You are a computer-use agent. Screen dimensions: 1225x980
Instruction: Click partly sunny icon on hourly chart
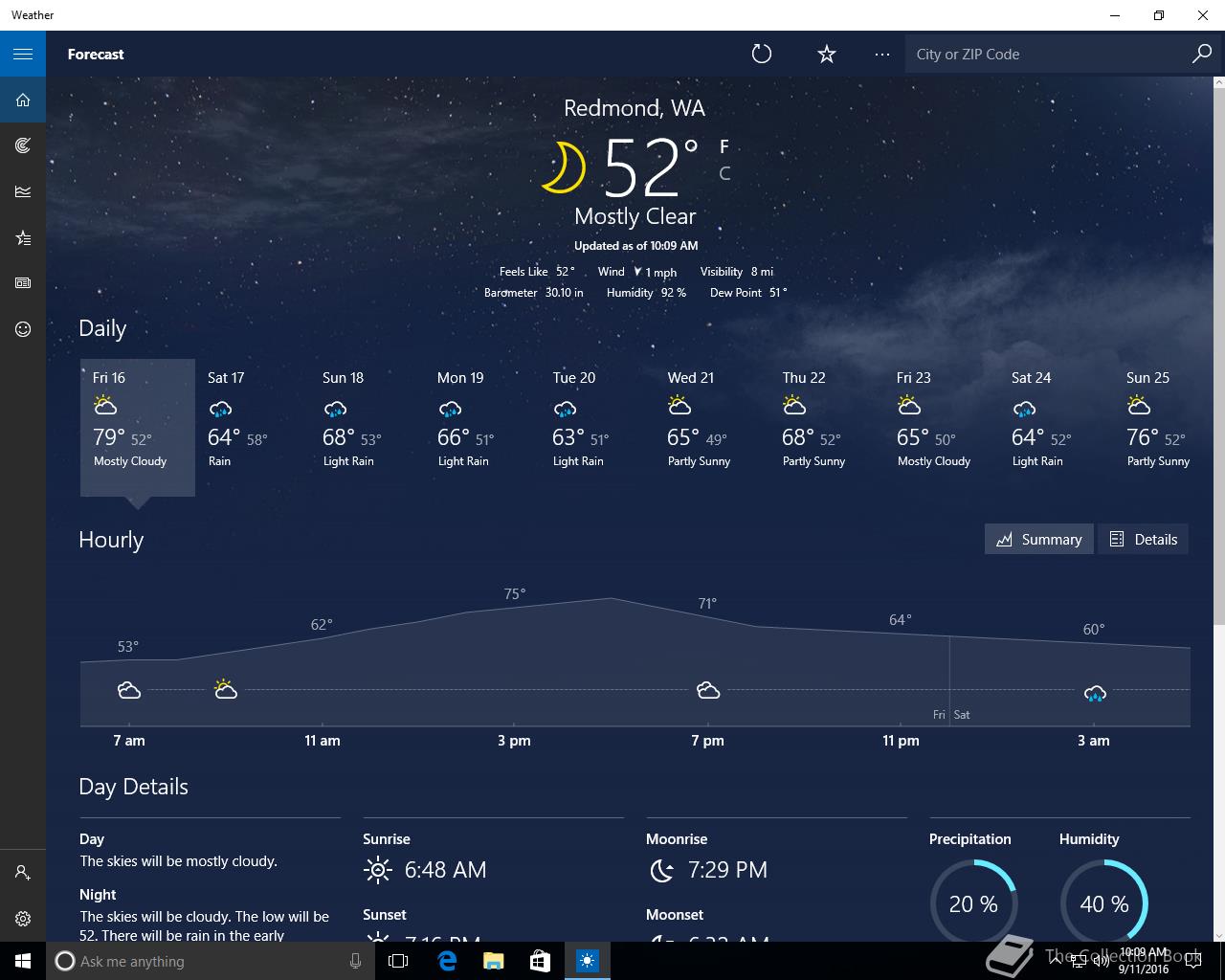tap(226, 689)
